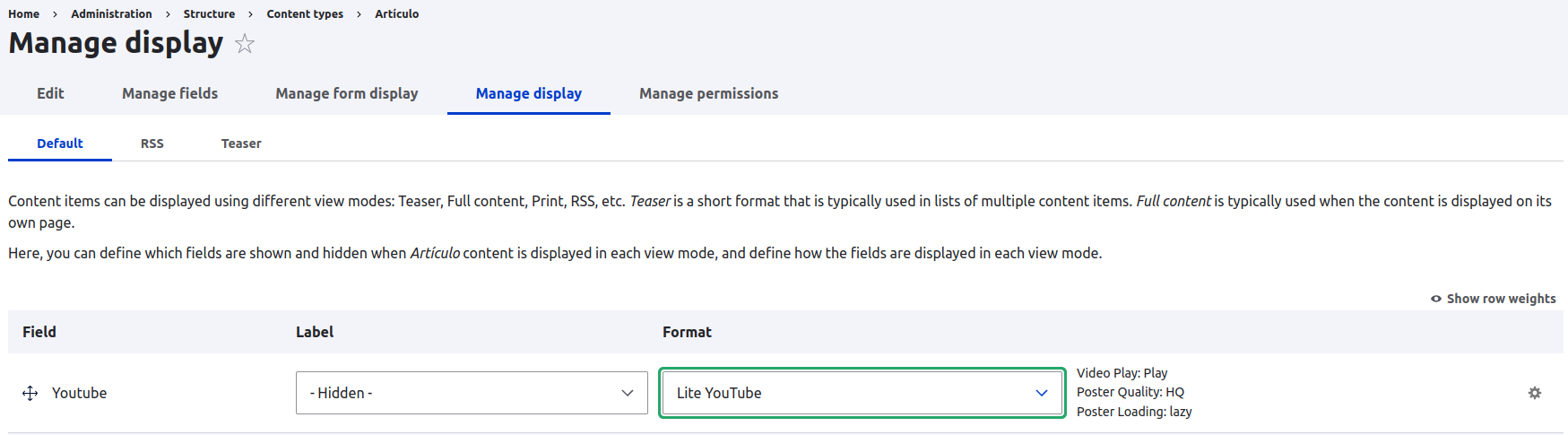Click the Label column header

(x=315, y=332)
